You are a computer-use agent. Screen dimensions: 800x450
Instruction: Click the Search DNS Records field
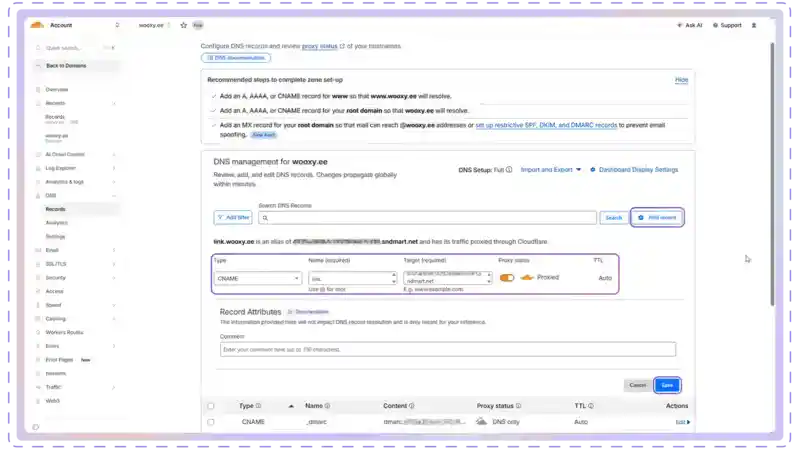(x=427, y=218)
